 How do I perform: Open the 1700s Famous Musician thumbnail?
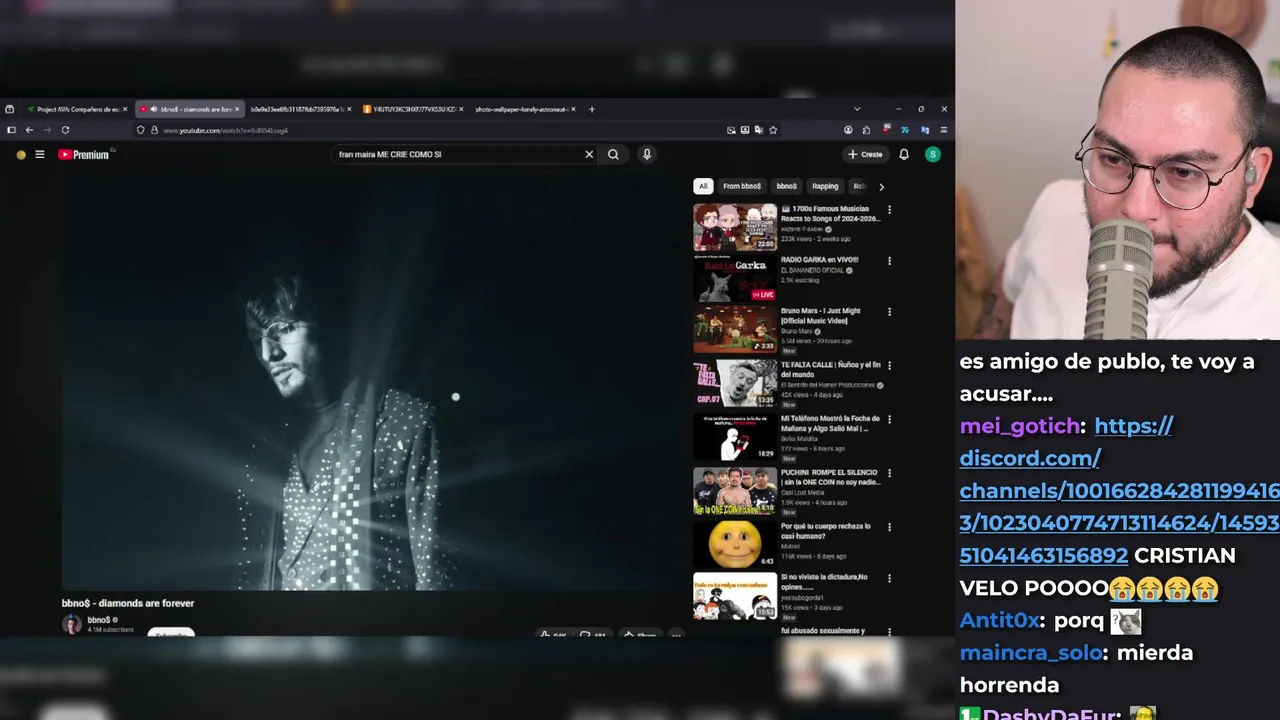click(x=735, y=227)
